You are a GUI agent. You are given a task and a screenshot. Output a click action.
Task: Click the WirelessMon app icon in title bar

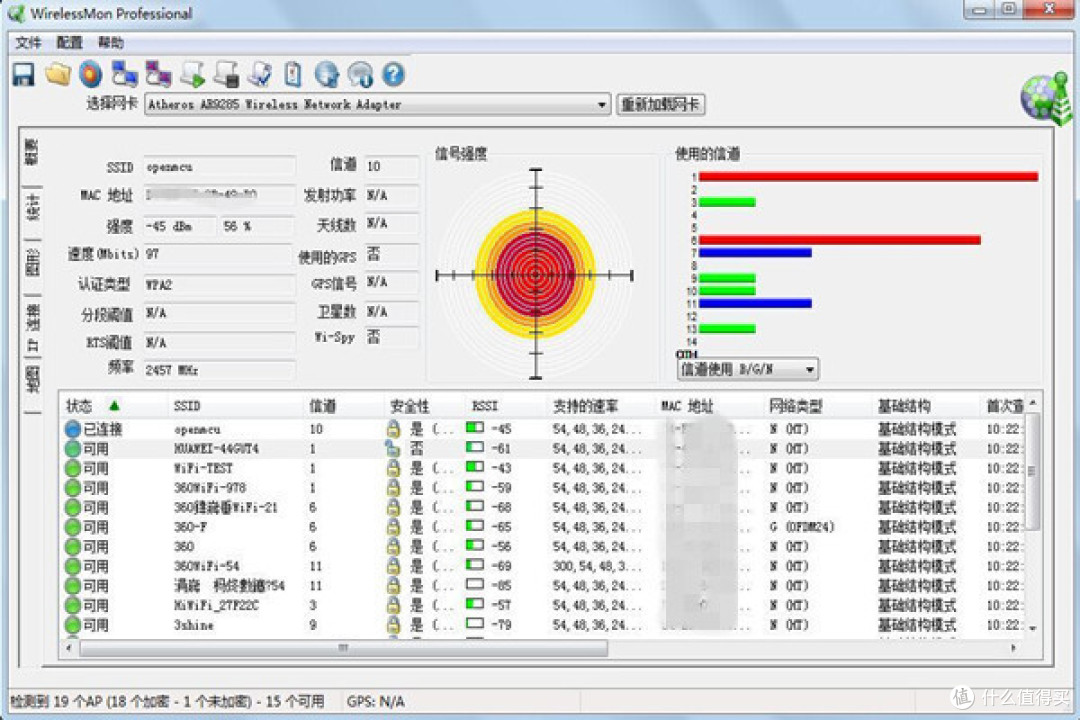(x=15, y=13)
